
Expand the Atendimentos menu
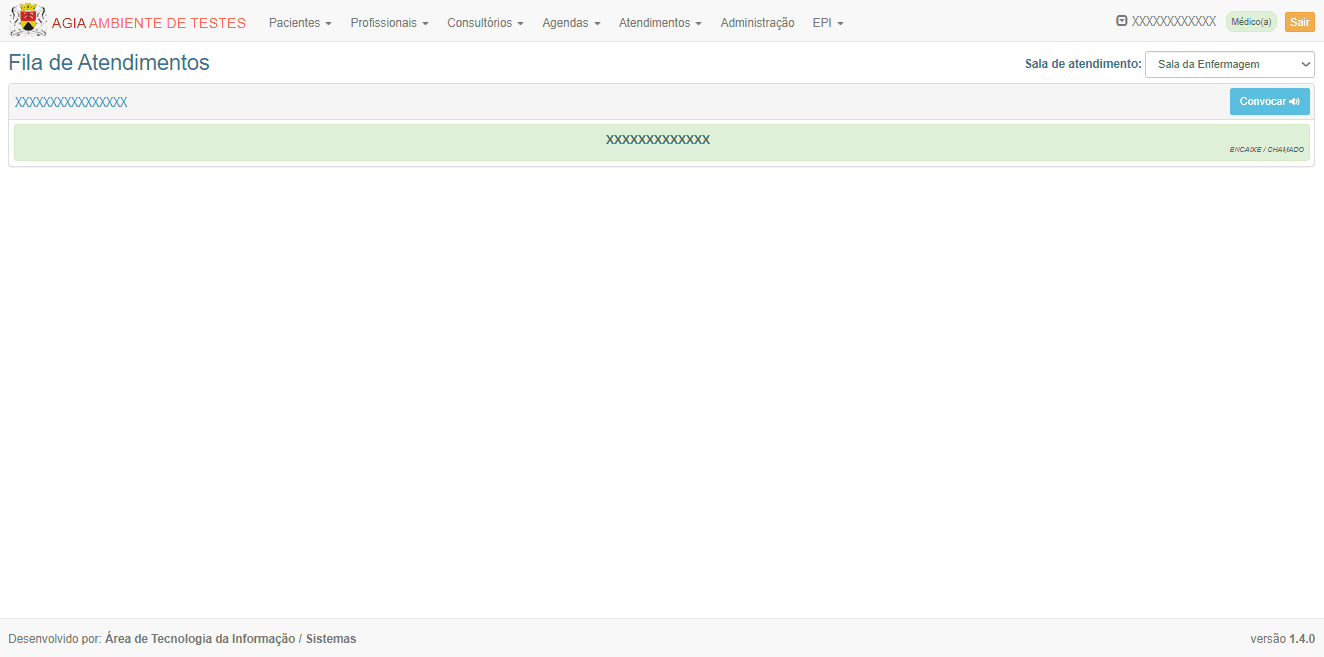click(660, 23)
